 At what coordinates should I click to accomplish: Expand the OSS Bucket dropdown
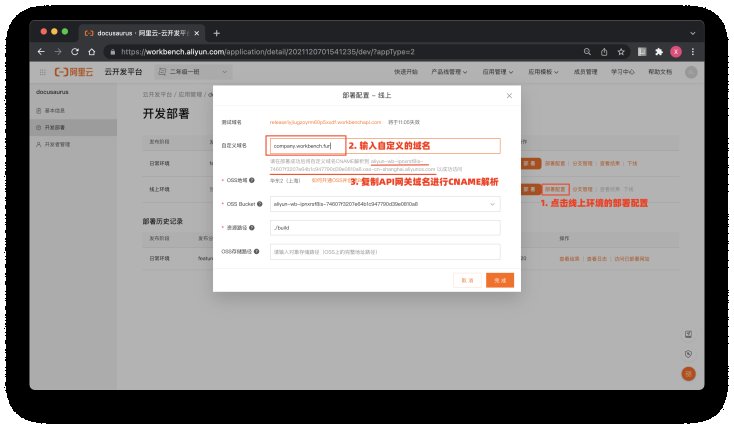pyautogui.click(x=492, y=204)
